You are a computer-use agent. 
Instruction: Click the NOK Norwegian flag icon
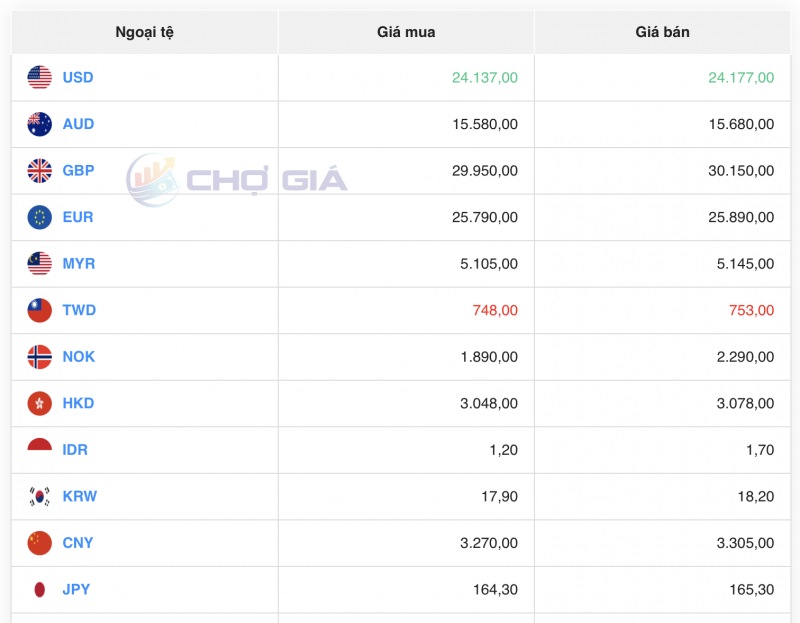(x=38, y=356)
